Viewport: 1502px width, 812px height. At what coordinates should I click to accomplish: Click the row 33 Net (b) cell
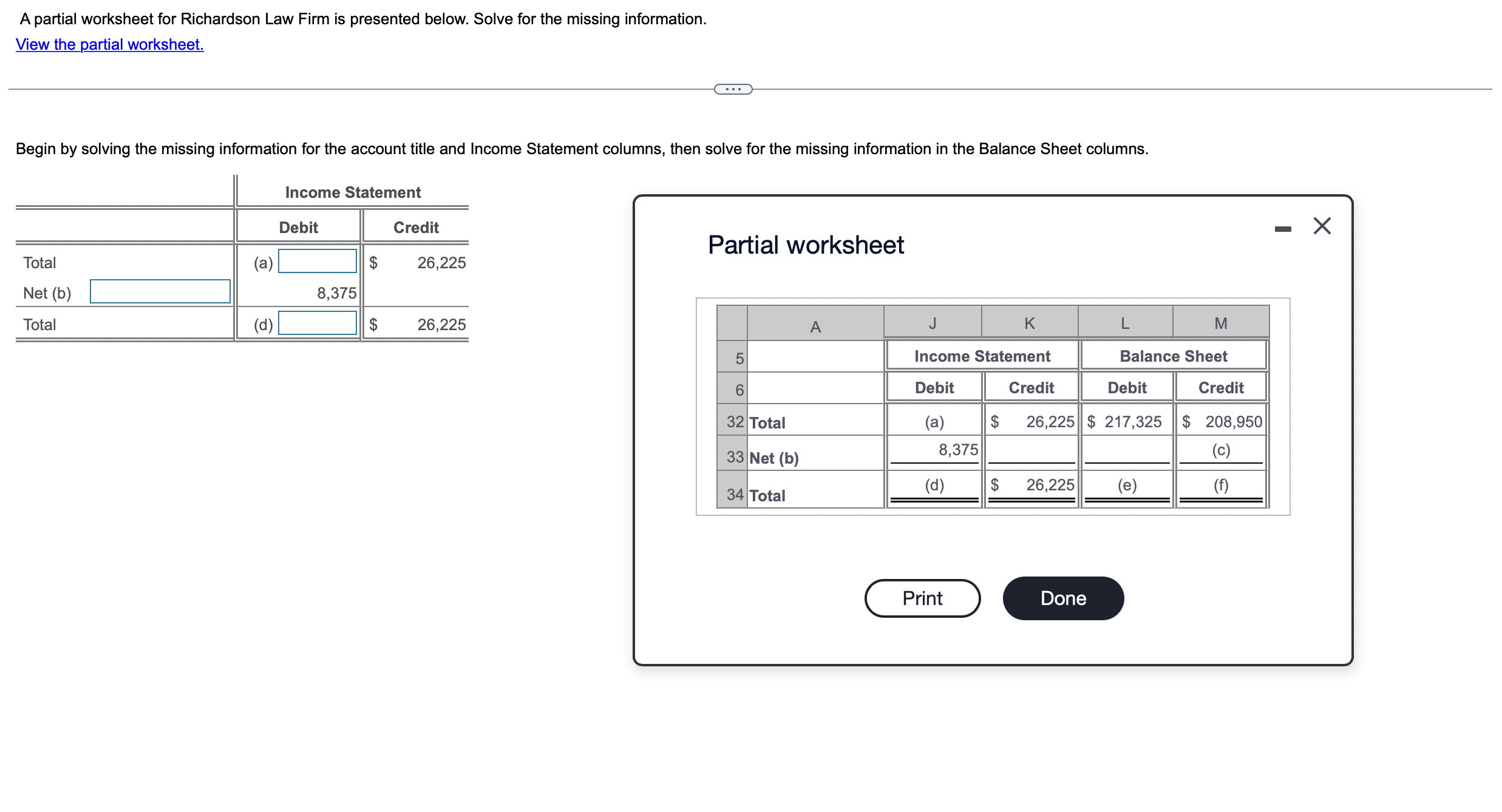coord(773,458)
